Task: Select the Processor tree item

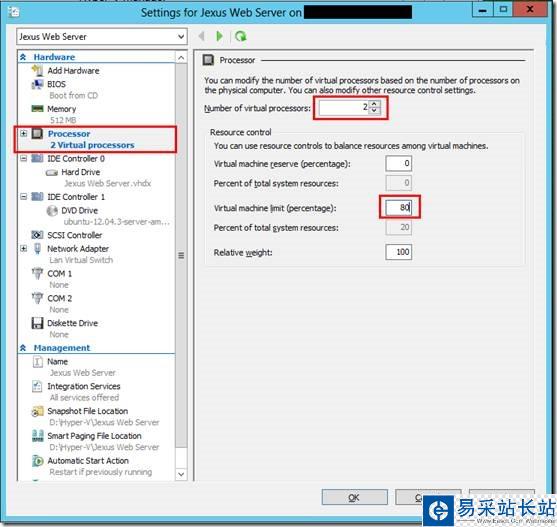Action: 69,134
